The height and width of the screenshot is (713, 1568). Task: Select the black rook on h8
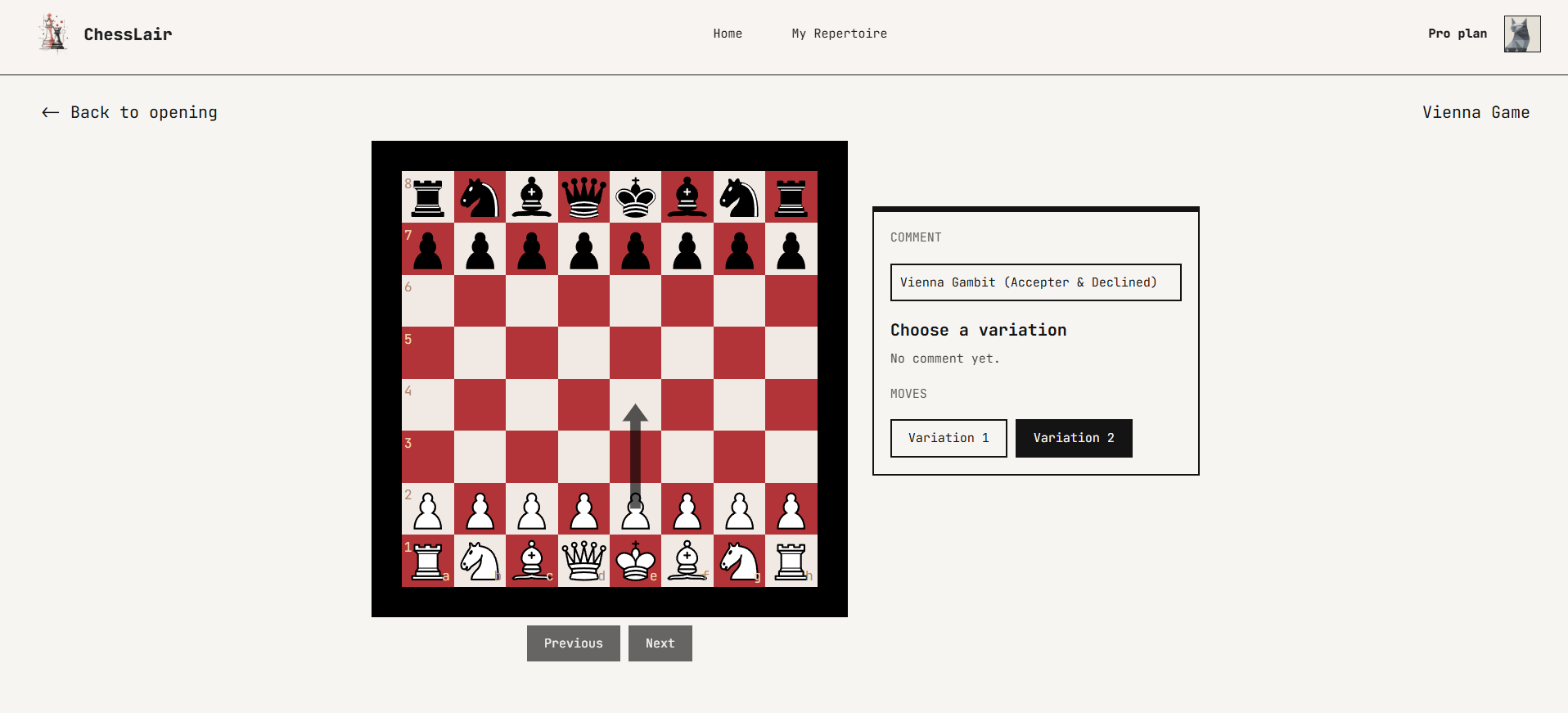click(x=791, y=197)
